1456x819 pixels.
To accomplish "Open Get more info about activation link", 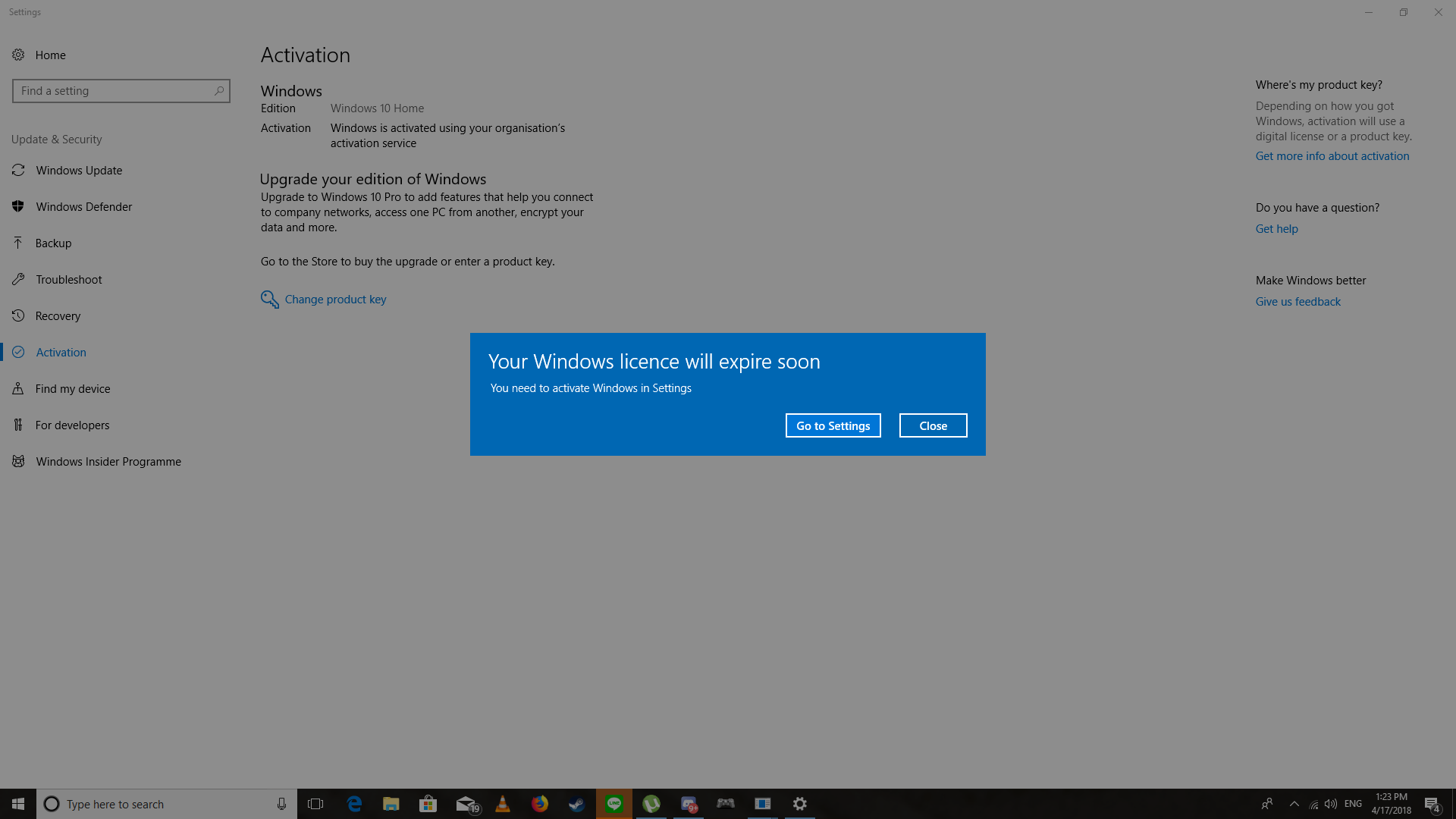I will tap(1332, 155).
